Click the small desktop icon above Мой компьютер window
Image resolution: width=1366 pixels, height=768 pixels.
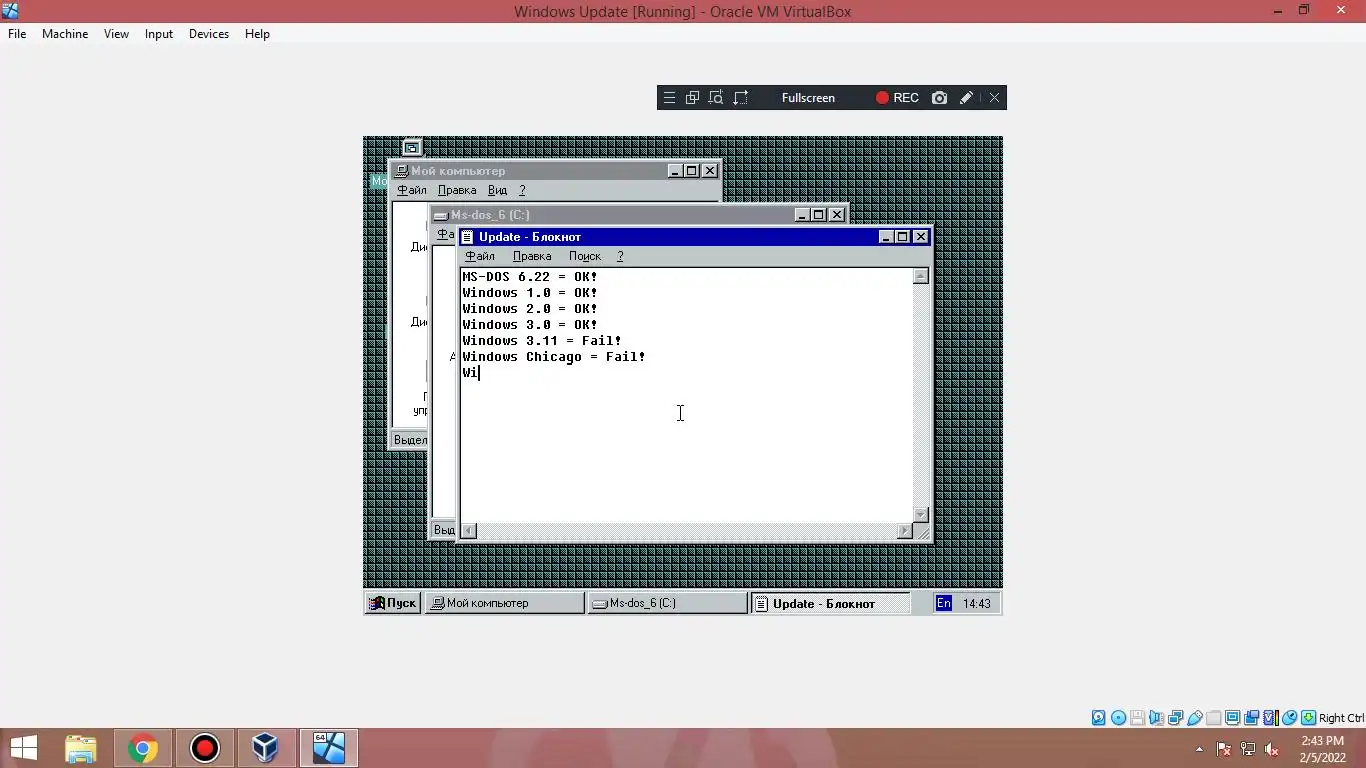[411, 147]
